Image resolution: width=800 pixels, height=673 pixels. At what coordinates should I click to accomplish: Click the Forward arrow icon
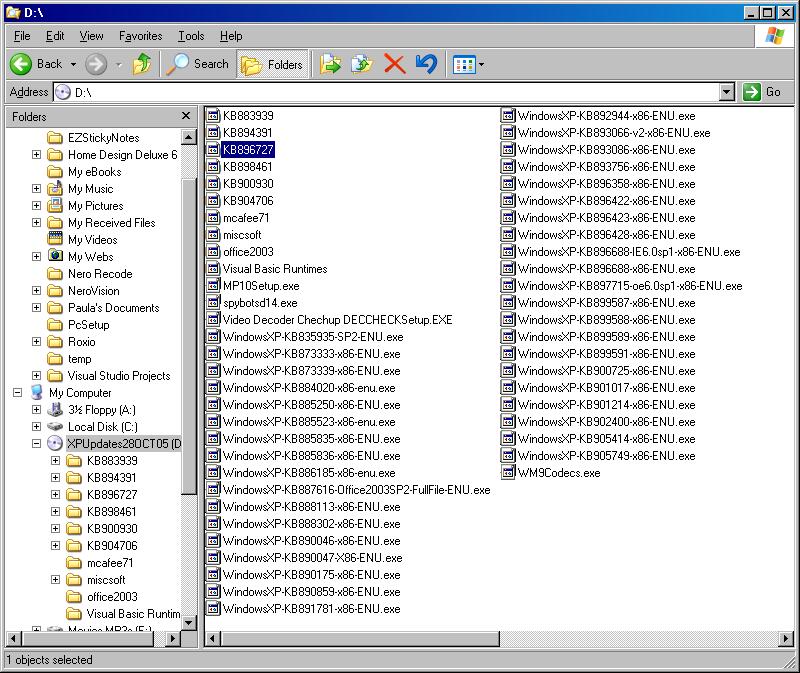pyautogui.click(x=96, y=64)
